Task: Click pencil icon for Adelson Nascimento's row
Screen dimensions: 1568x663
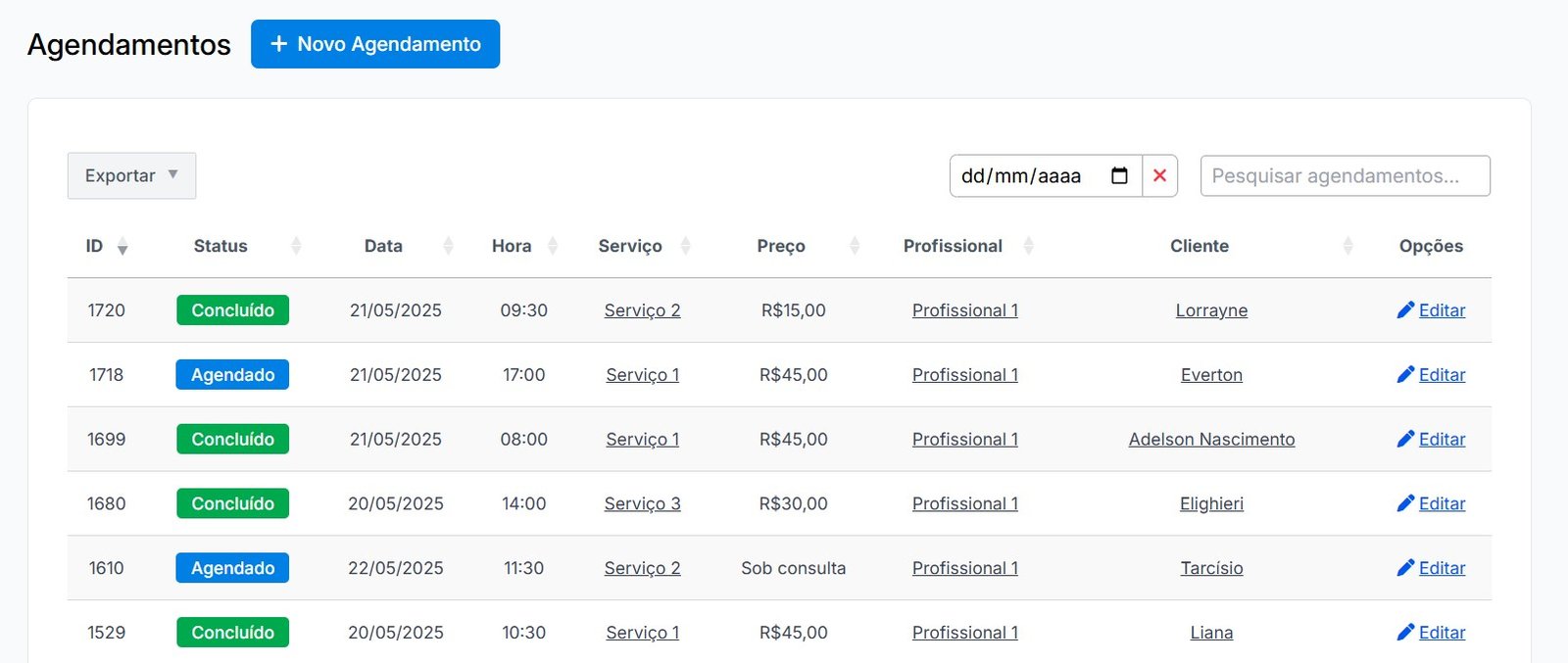Action: [1405, 440]
